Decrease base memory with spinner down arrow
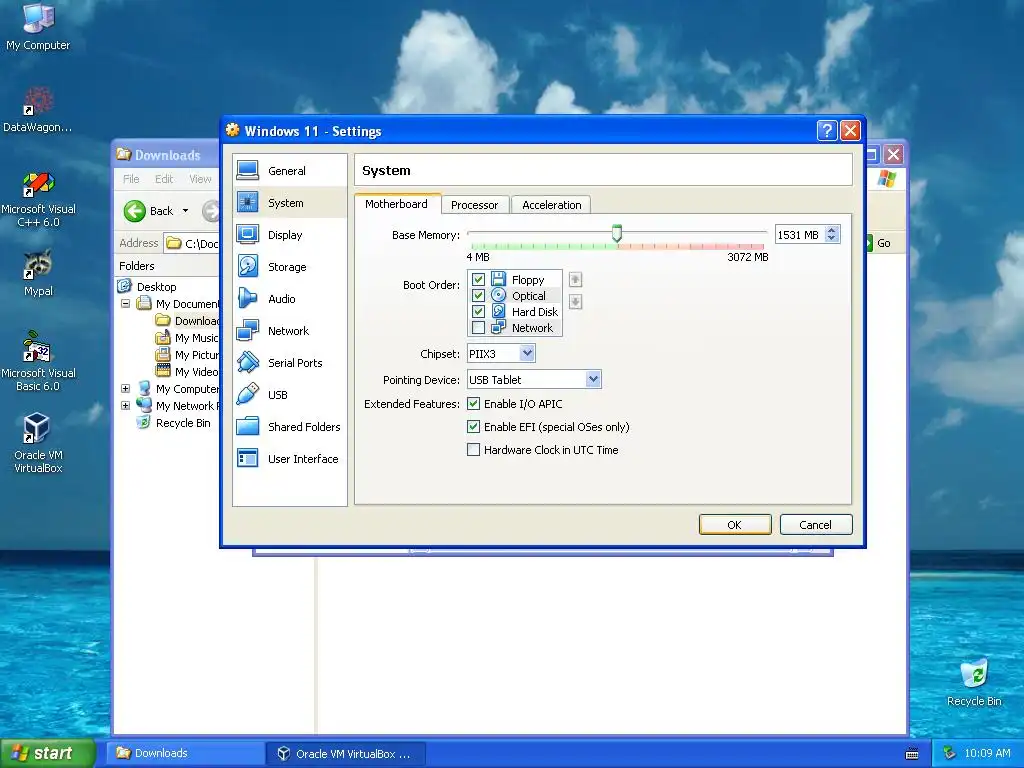Screen dimensions: 1024x768 coord(831,239)
